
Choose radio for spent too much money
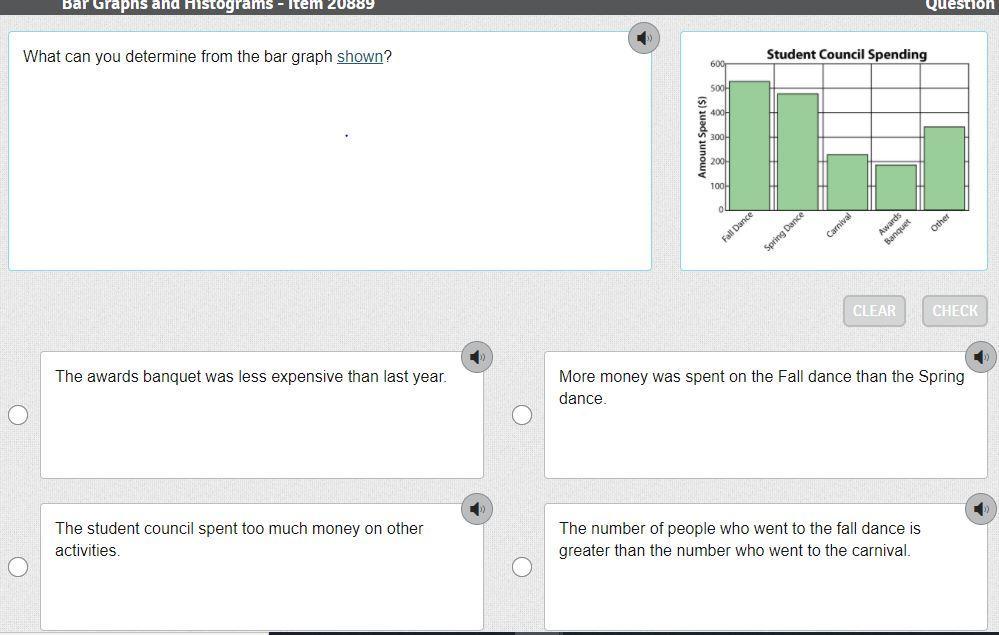(x=18, y=567)
